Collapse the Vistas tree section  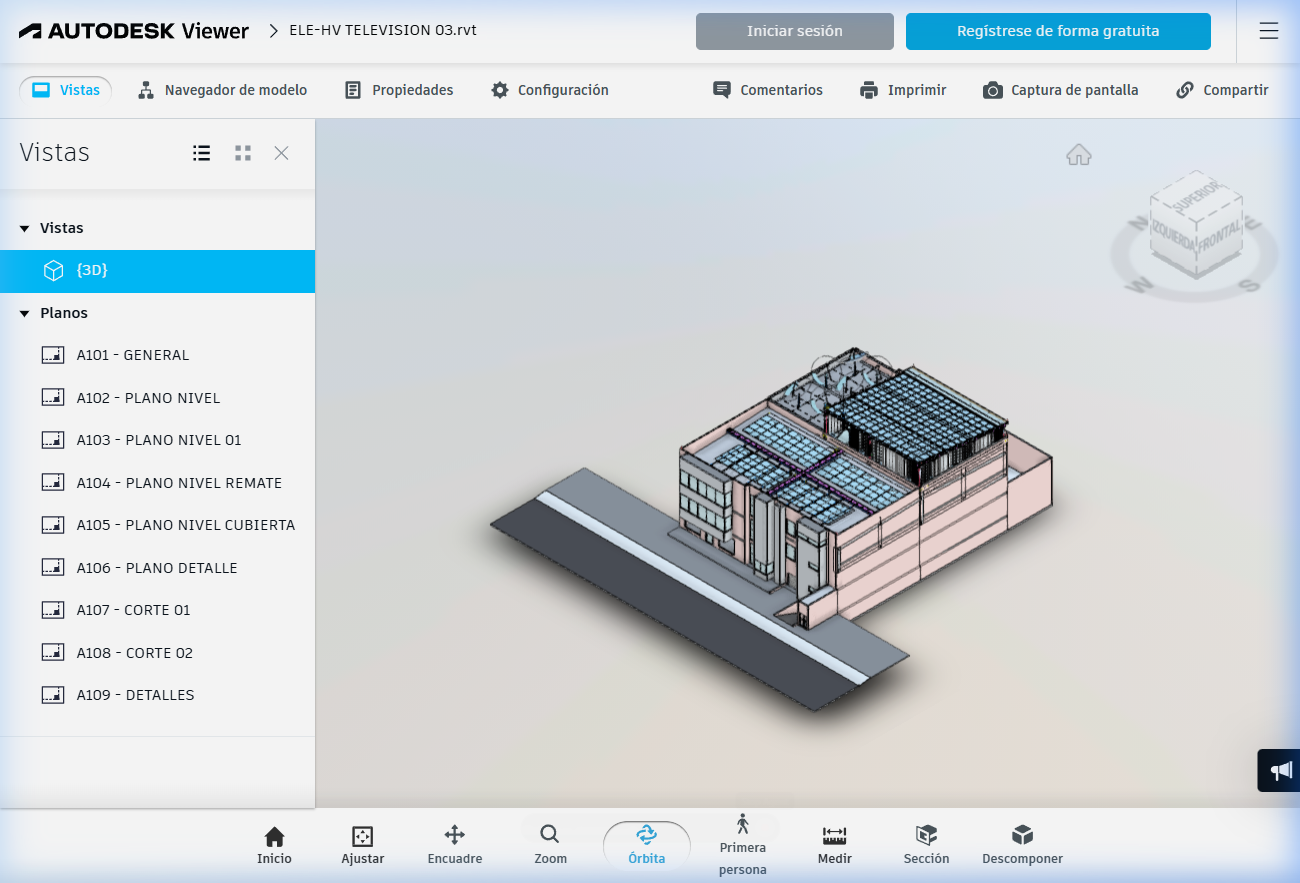pos(25,229)
